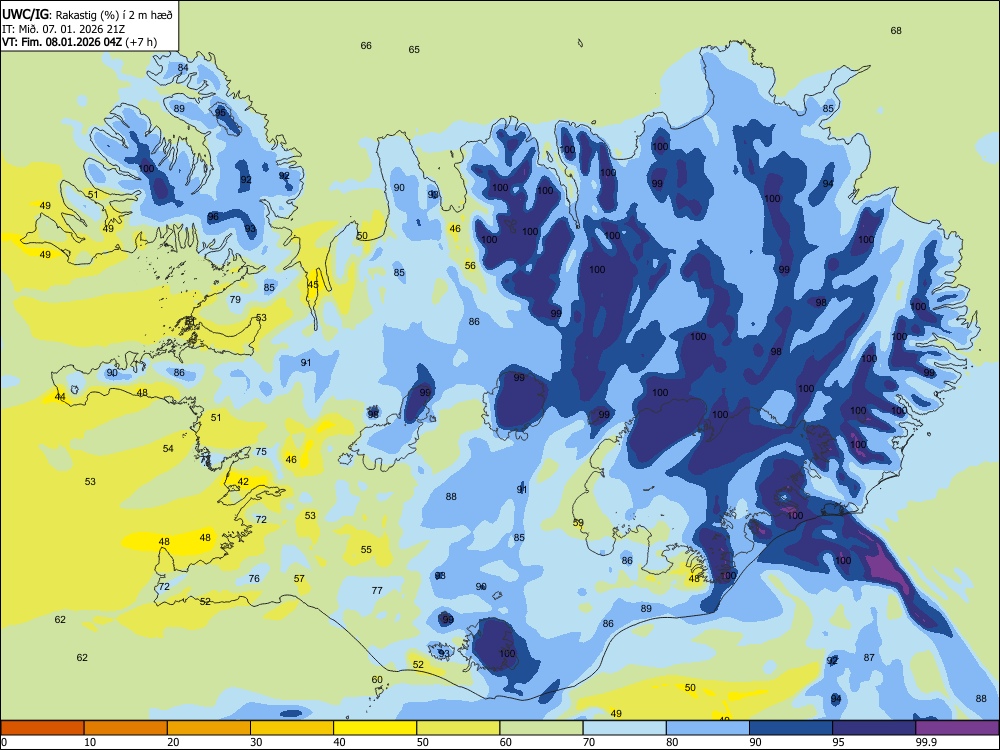Click the map value '59' near the glacier outline

(x=578, y=523)
